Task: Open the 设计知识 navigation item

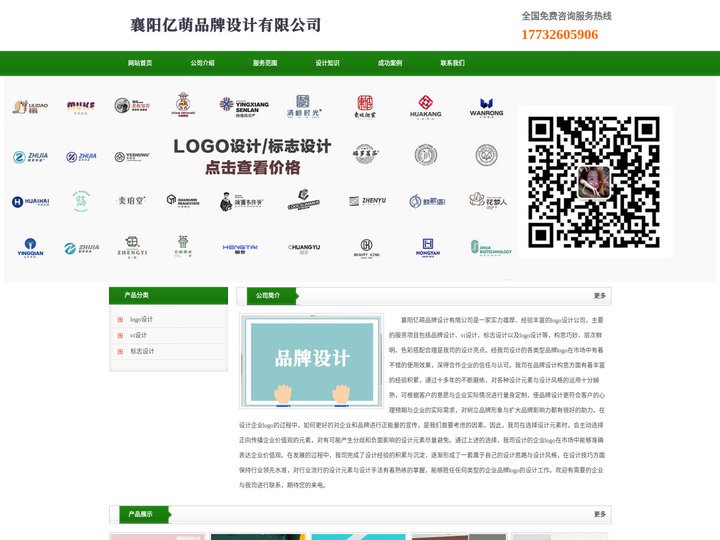Action: (327, 63)
